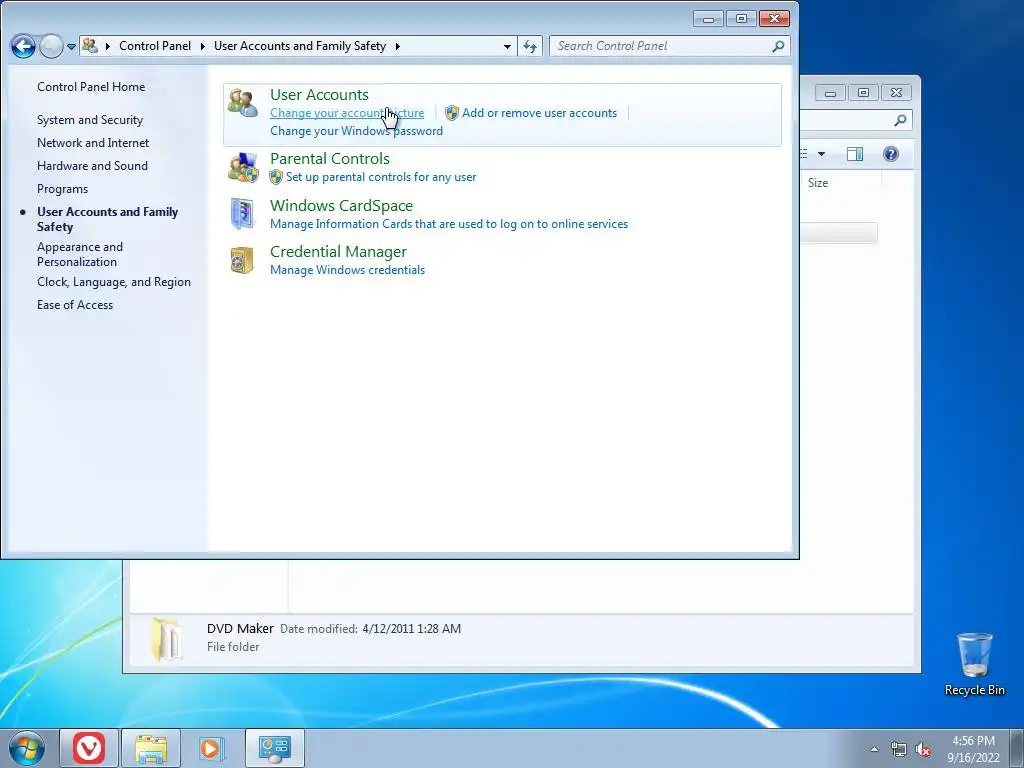Click Add or remove user accounts
This screenshot has width=1024, height=768.
click(539, 113)
